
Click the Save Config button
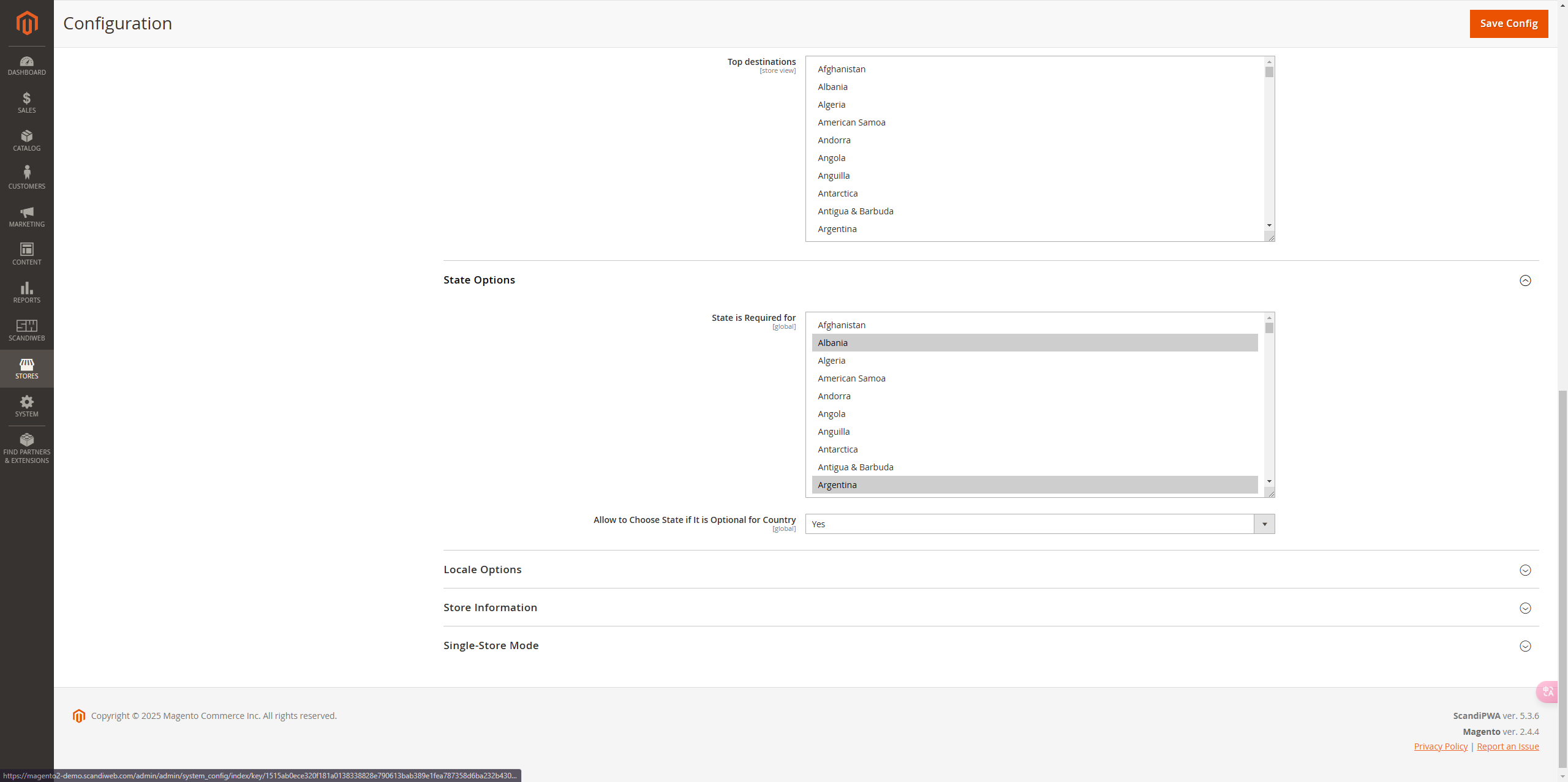[1508, 23]
